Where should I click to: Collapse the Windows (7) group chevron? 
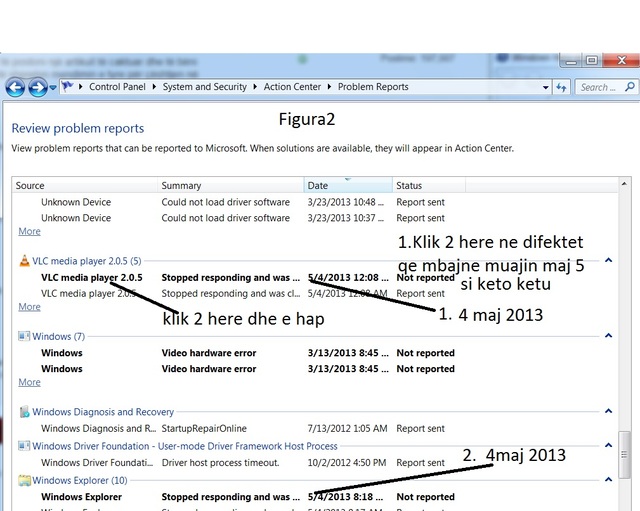(608, 335)
